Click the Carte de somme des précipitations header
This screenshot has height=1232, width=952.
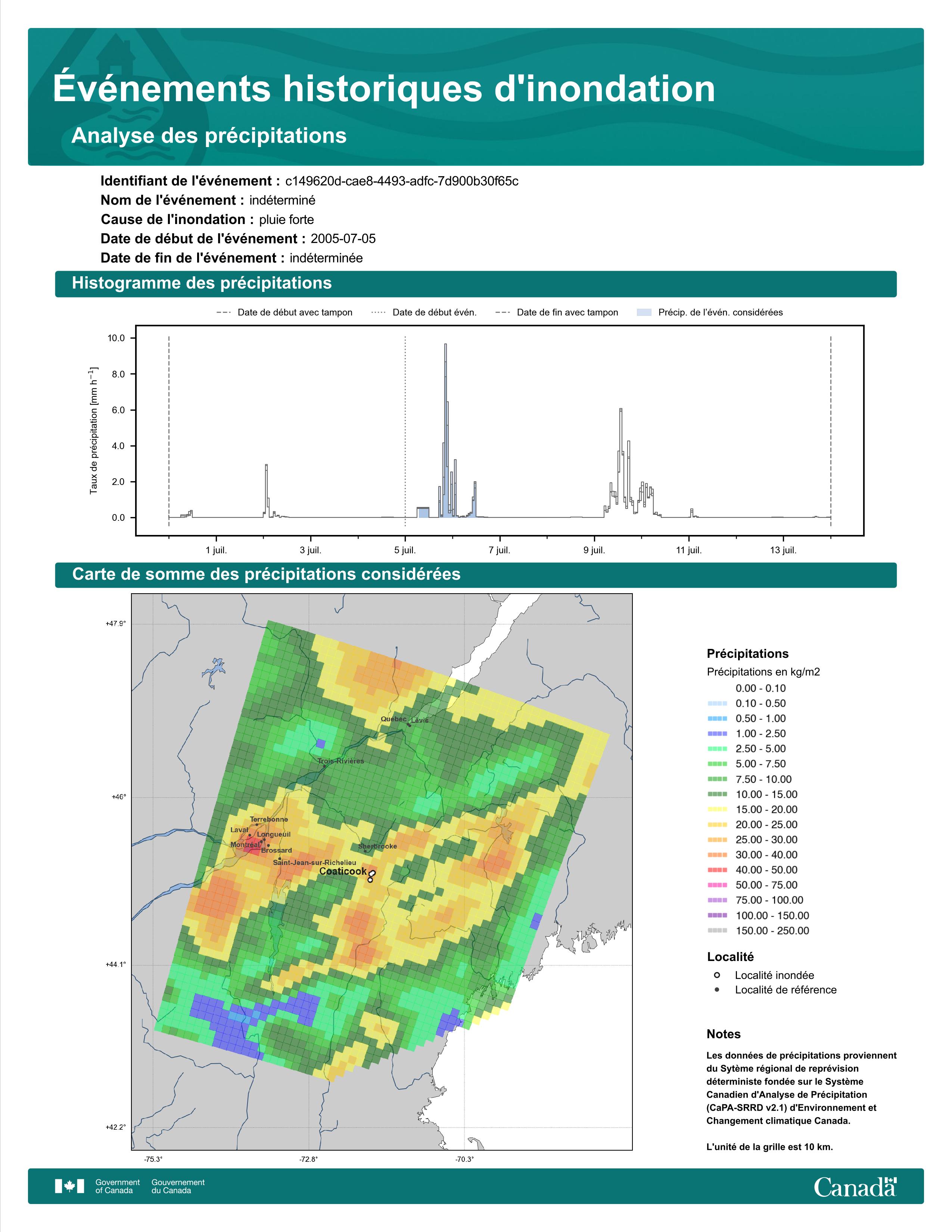click(x=475, y=575)
